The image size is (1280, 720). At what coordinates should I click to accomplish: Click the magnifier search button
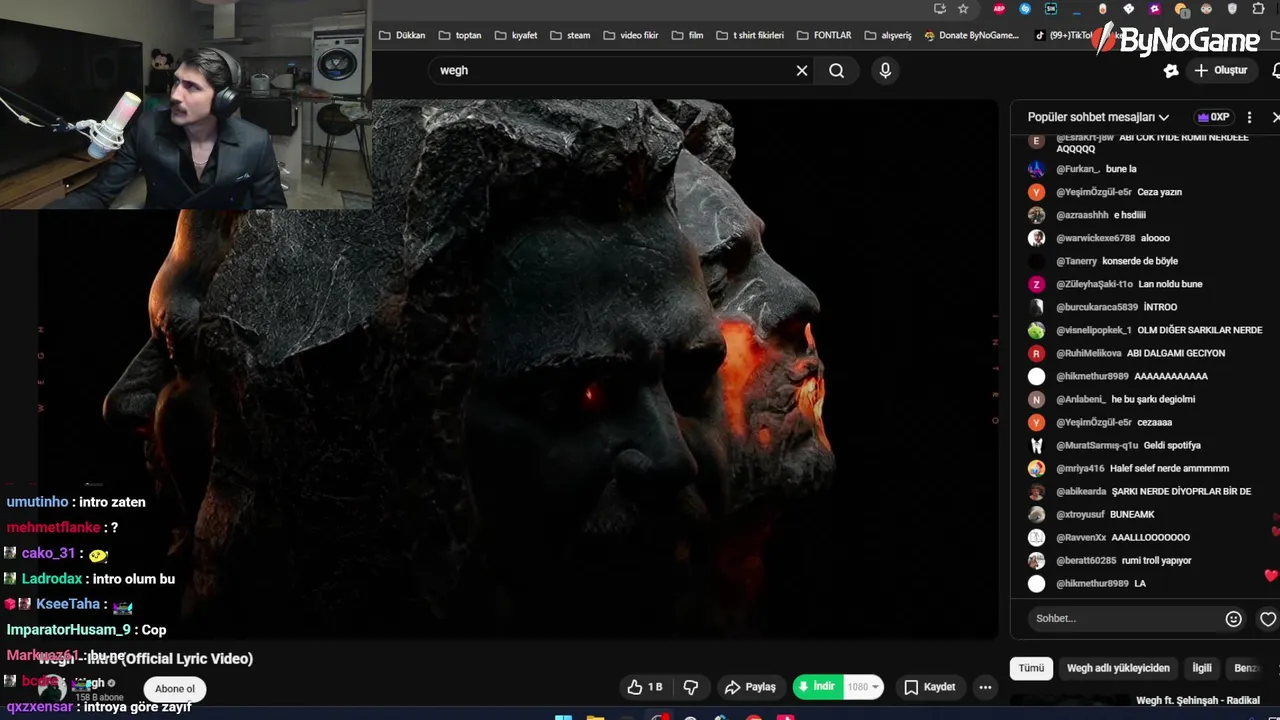pyautogui.click(x=837, y=70)
